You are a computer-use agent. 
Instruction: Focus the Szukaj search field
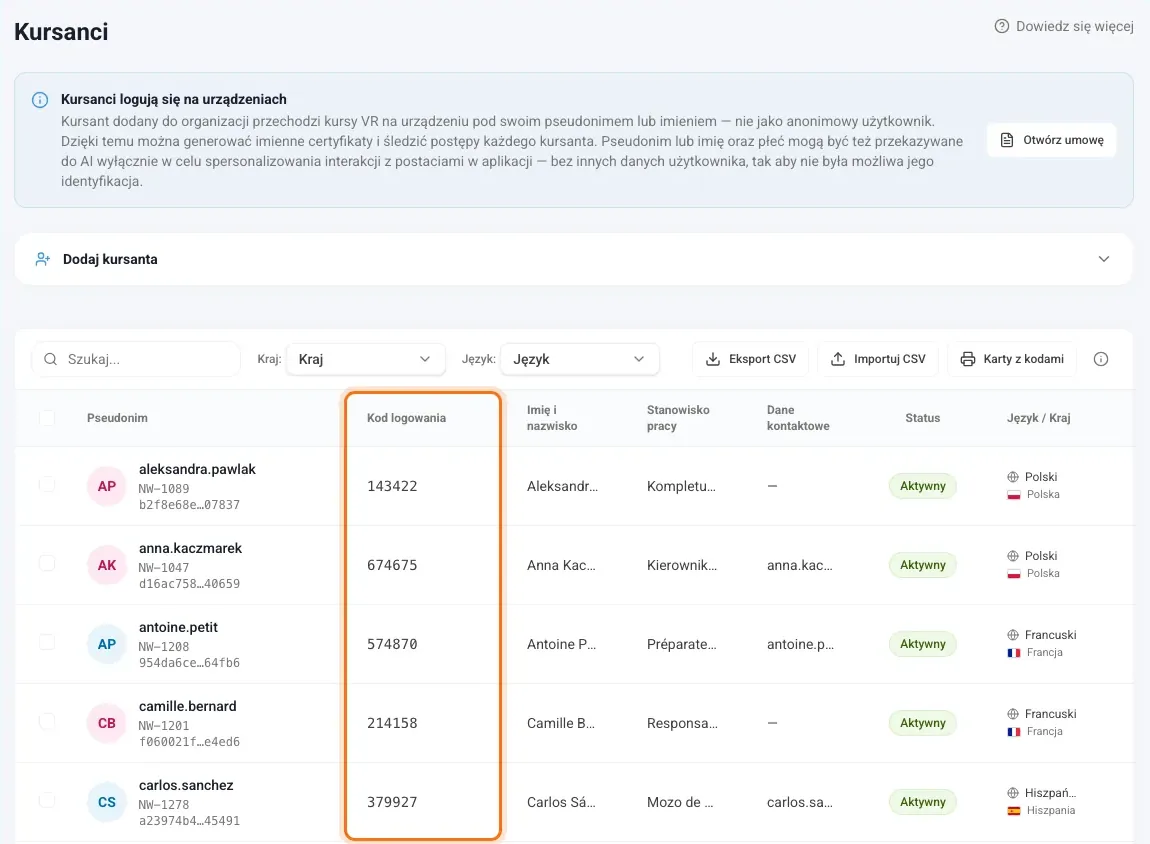136,359
